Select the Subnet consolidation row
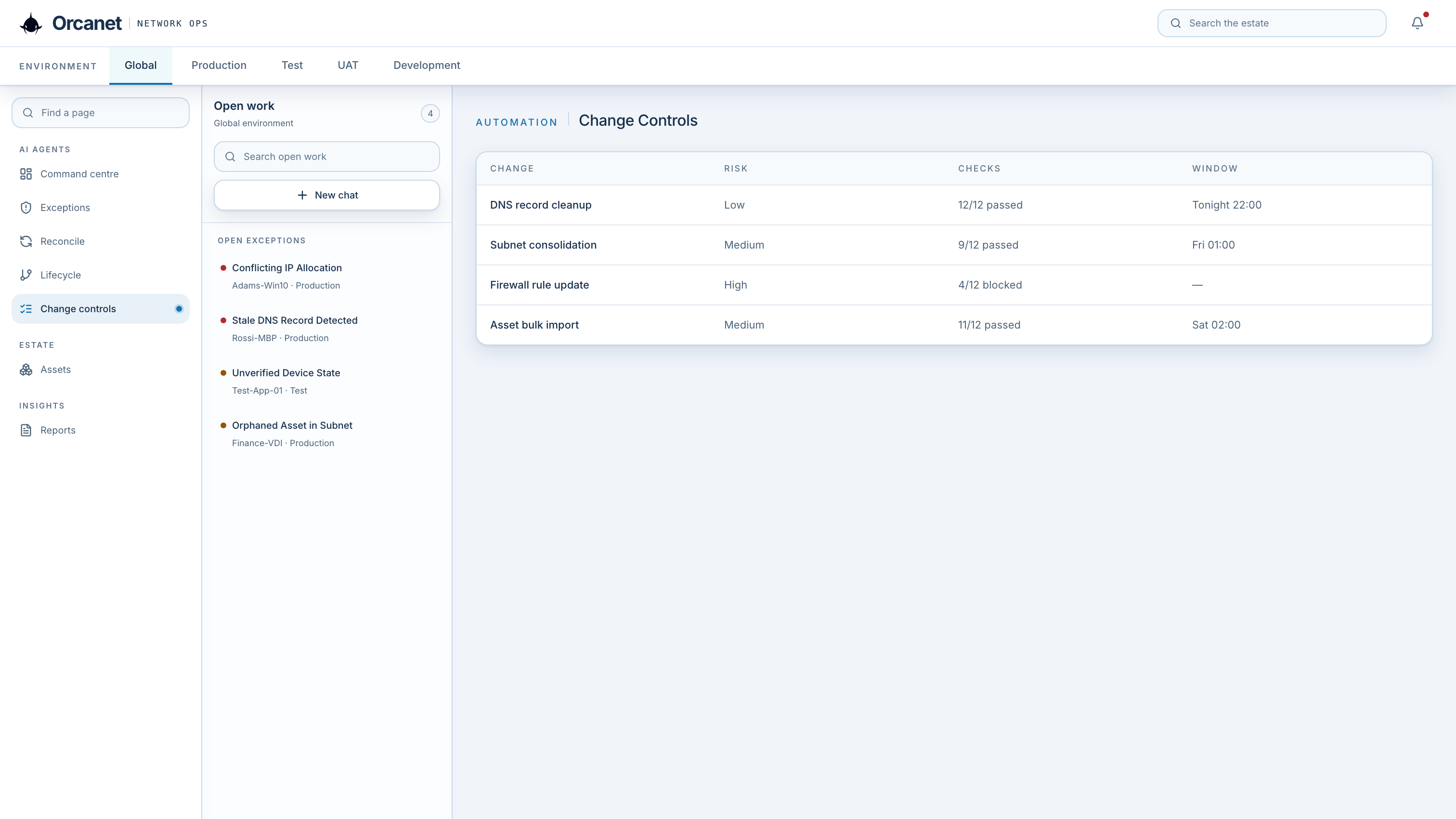This screenshot has height=819, width=1456. coord(954,245)
